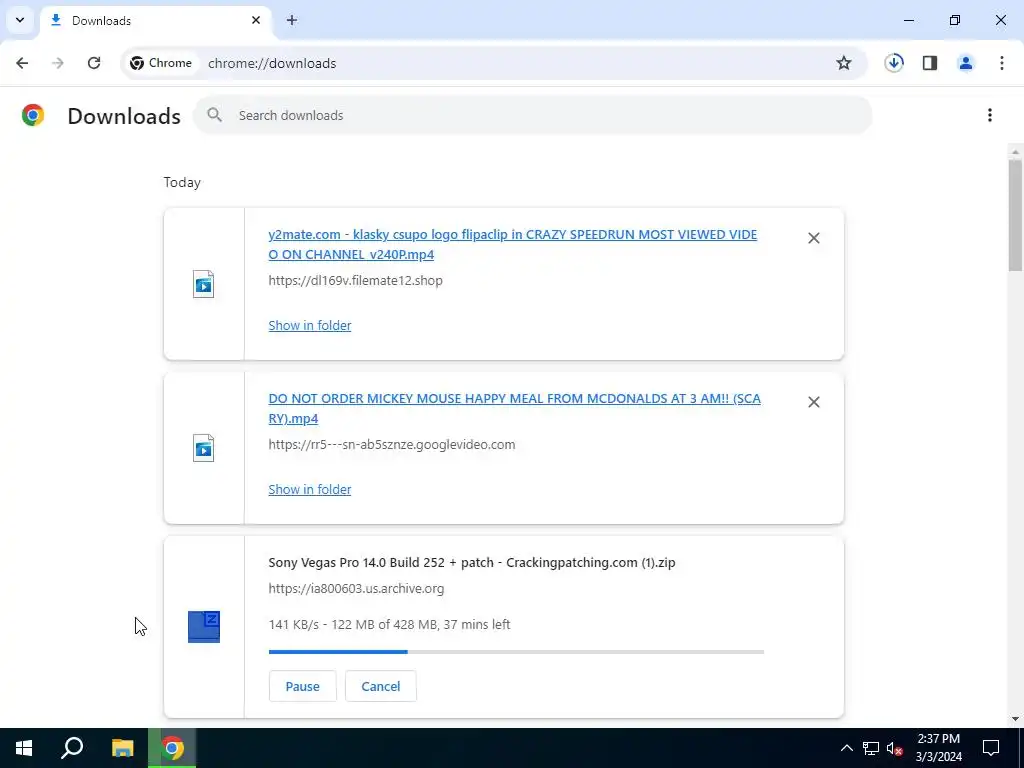This screenshot has width=1024, height=768.
Task: Click the scrollbar down arrow
Action: (x=1015, y=719)
